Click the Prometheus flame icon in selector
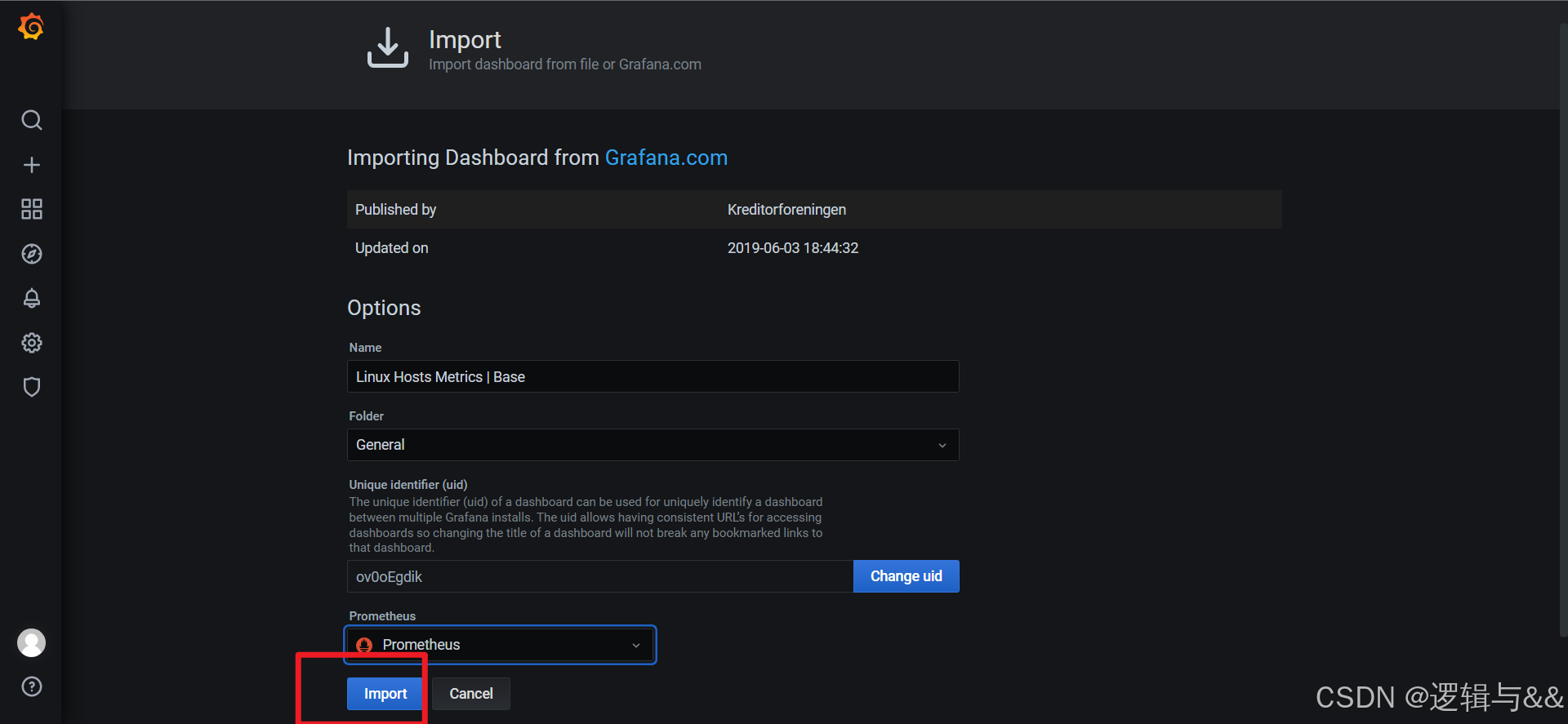The height and width of the screenshot is (724, 1568). click(364, 645)
